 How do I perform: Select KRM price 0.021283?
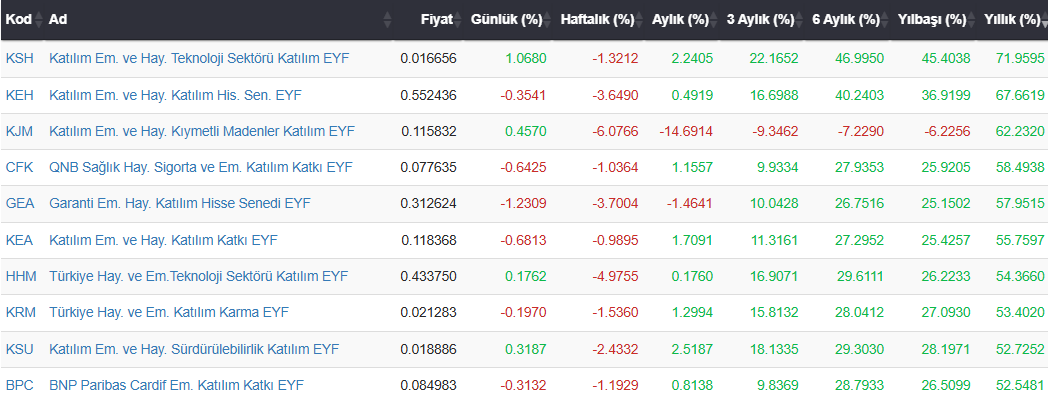pyautogui.click(x=428, y=312)
